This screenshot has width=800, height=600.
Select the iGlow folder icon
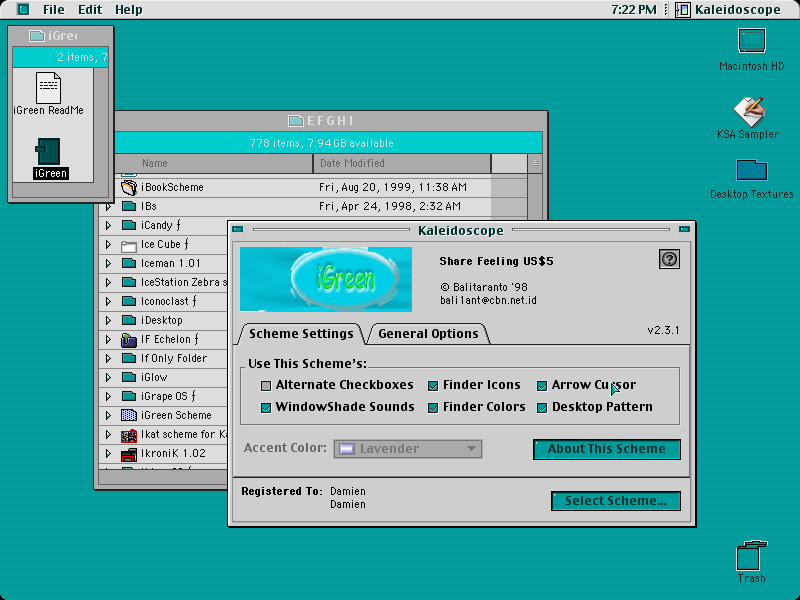click(129, 377)
